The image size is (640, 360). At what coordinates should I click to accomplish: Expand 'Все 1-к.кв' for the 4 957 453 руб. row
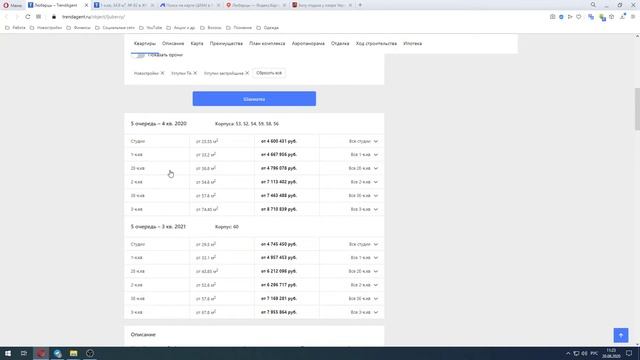coord(364,258)
